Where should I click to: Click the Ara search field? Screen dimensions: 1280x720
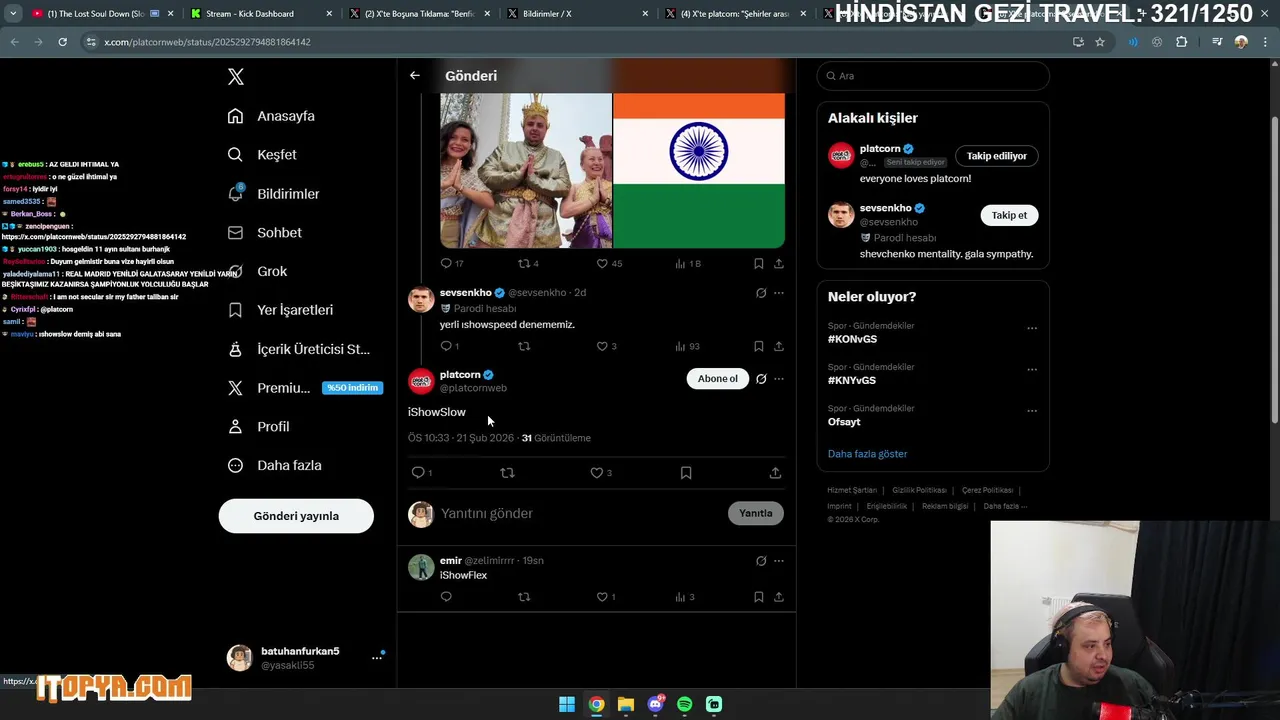click(x=933, y=76)
